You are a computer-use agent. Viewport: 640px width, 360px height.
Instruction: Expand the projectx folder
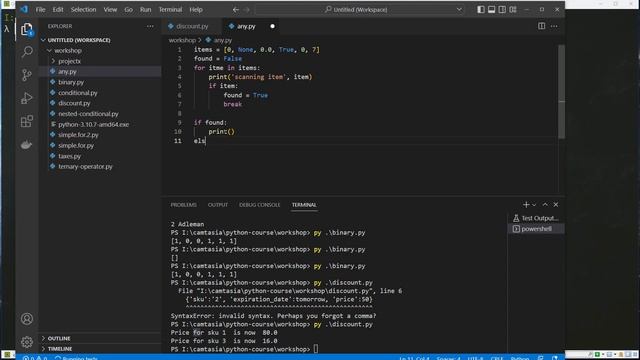pyautogui.click(x=100, y=61)
